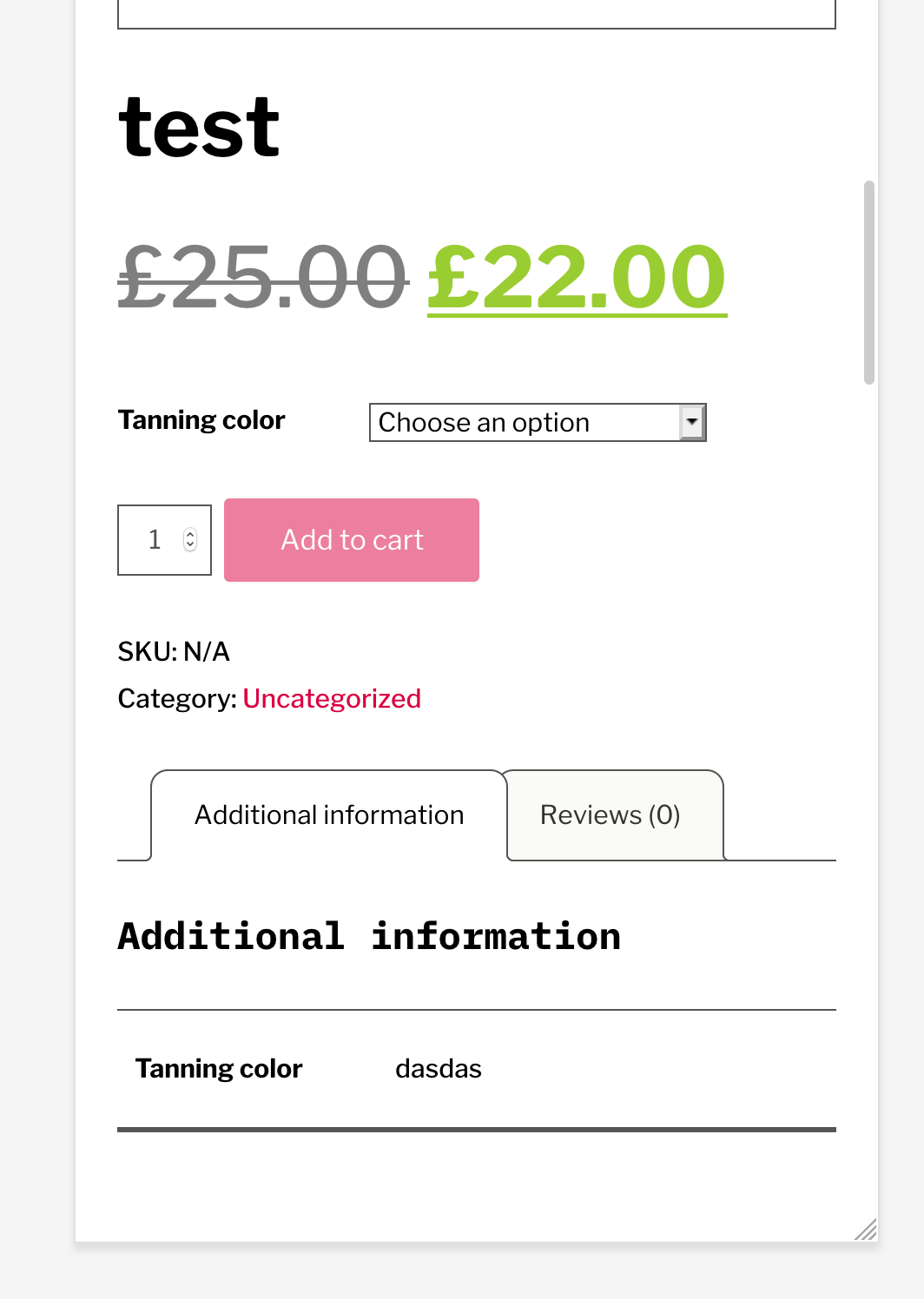Screen dimensions: 924x1299
Task: Click the sale price £22.00 link
Action: pyautogui.click(x=576, y=278)
